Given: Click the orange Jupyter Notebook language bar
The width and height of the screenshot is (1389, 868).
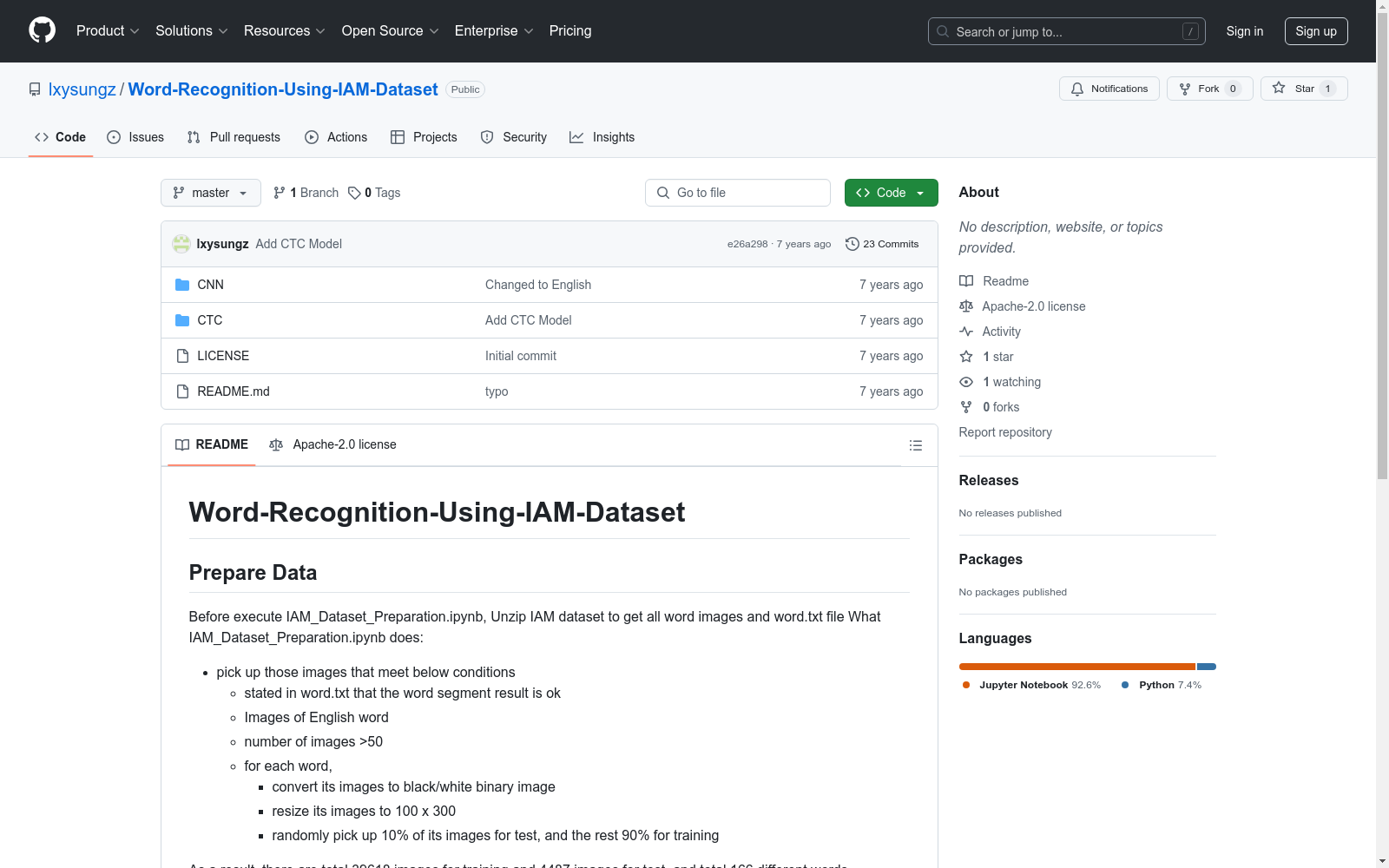Looking at the screenshot, I should point(1077,667).
